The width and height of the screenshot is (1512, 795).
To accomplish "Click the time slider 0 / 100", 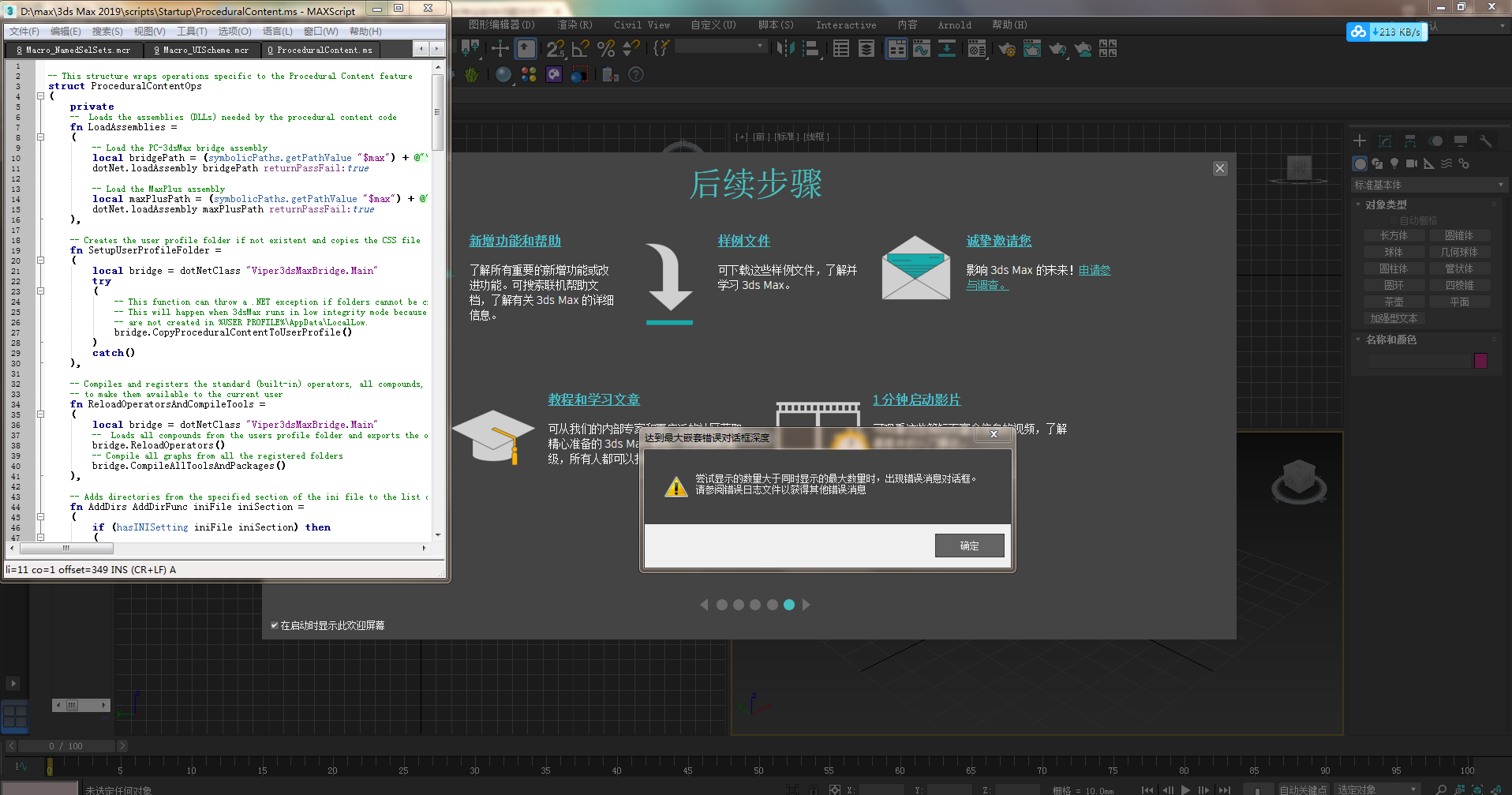I will click(x=66, y=746).
